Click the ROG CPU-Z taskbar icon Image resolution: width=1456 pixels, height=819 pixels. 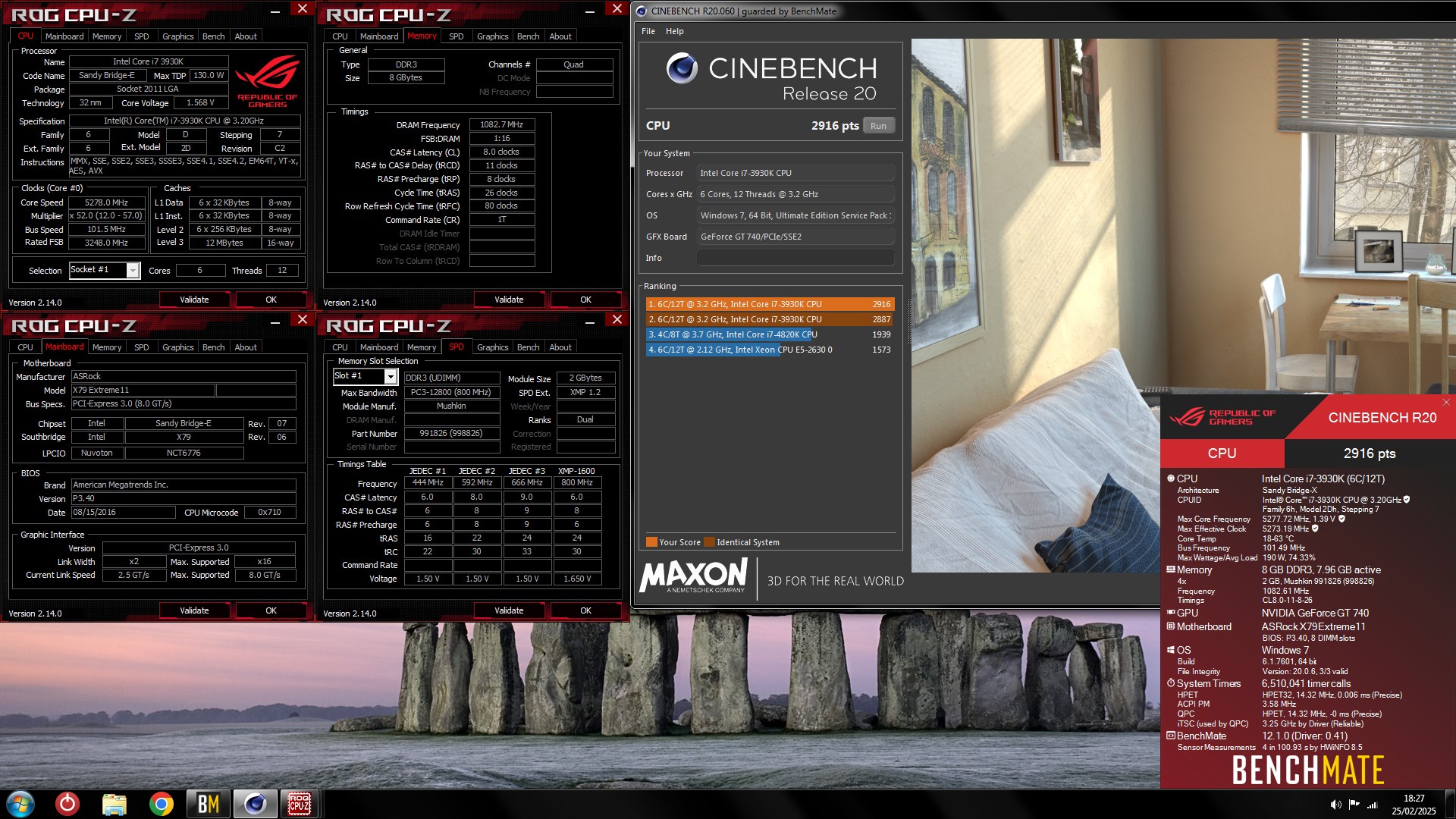click(299, 804)
